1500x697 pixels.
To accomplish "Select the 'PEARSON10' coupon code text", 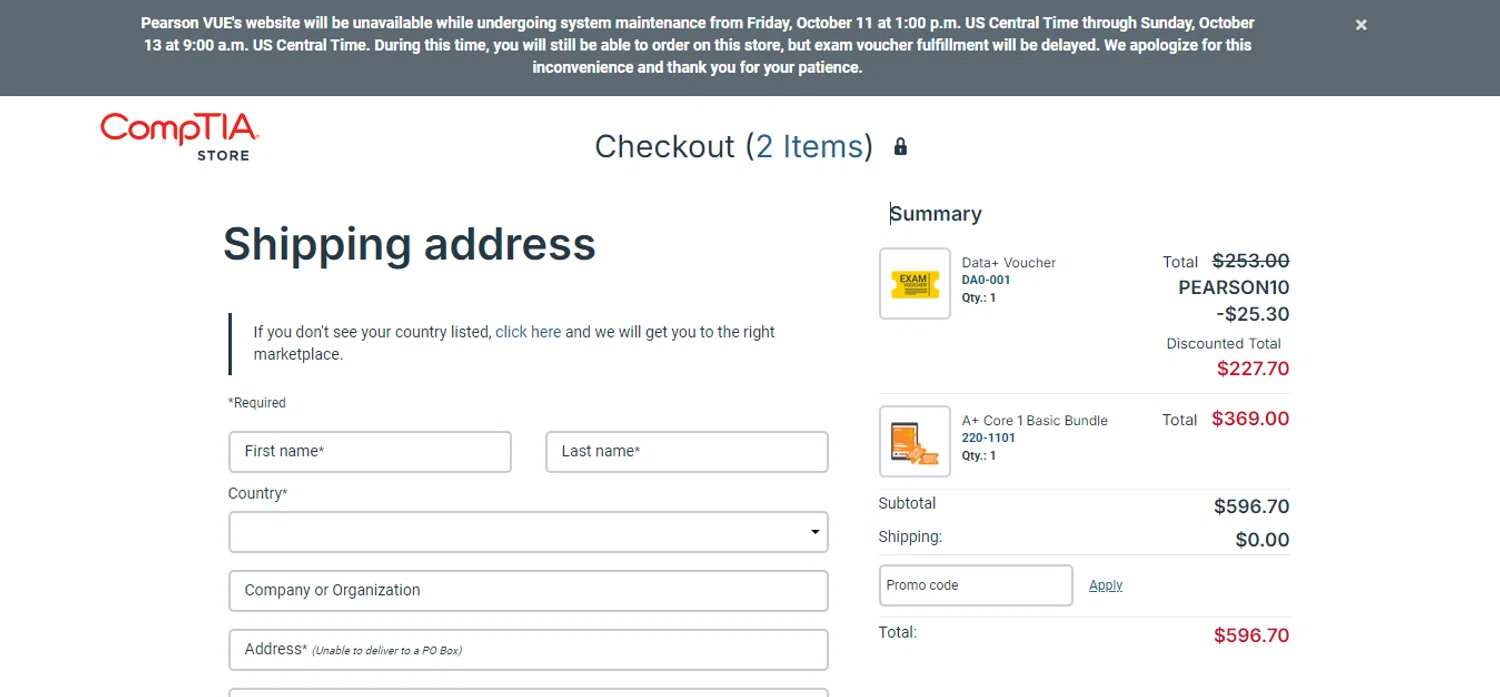I will pyautogui.click(x=1234, y=288).
